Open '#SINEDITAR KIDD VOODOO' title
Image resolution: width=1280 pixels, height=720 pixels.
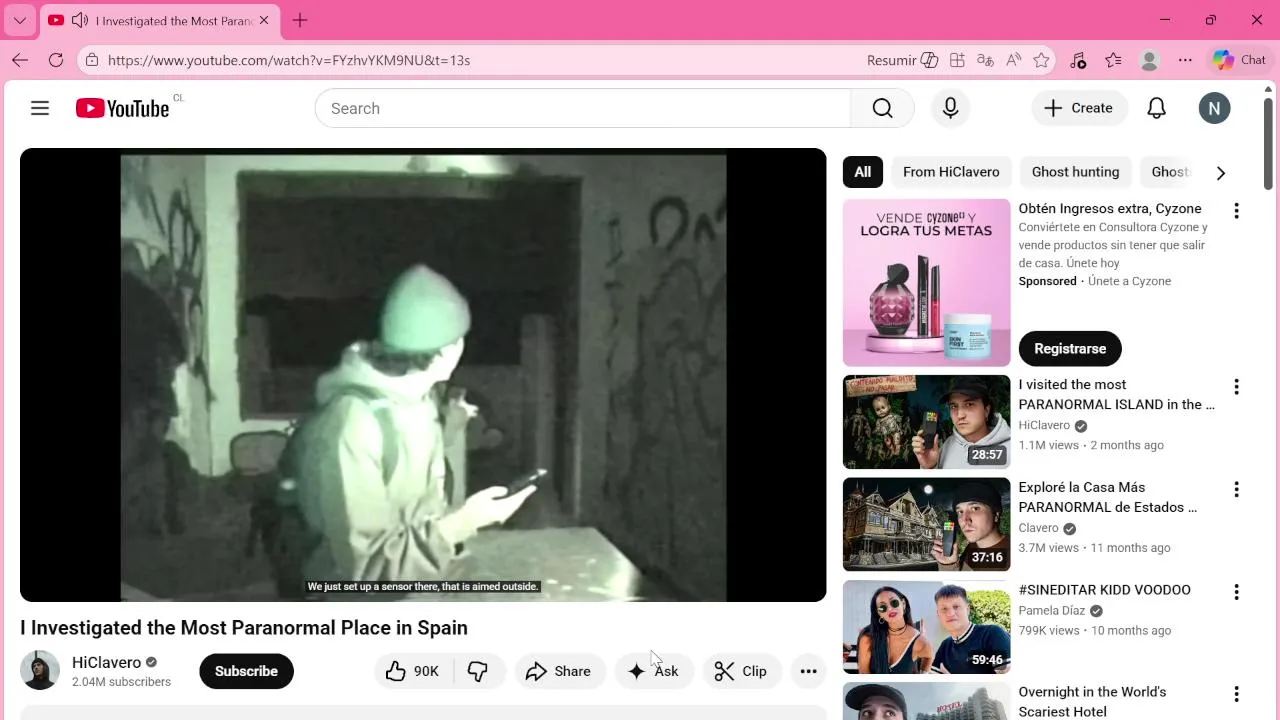pyautogui.click(x=1104, y=590)
